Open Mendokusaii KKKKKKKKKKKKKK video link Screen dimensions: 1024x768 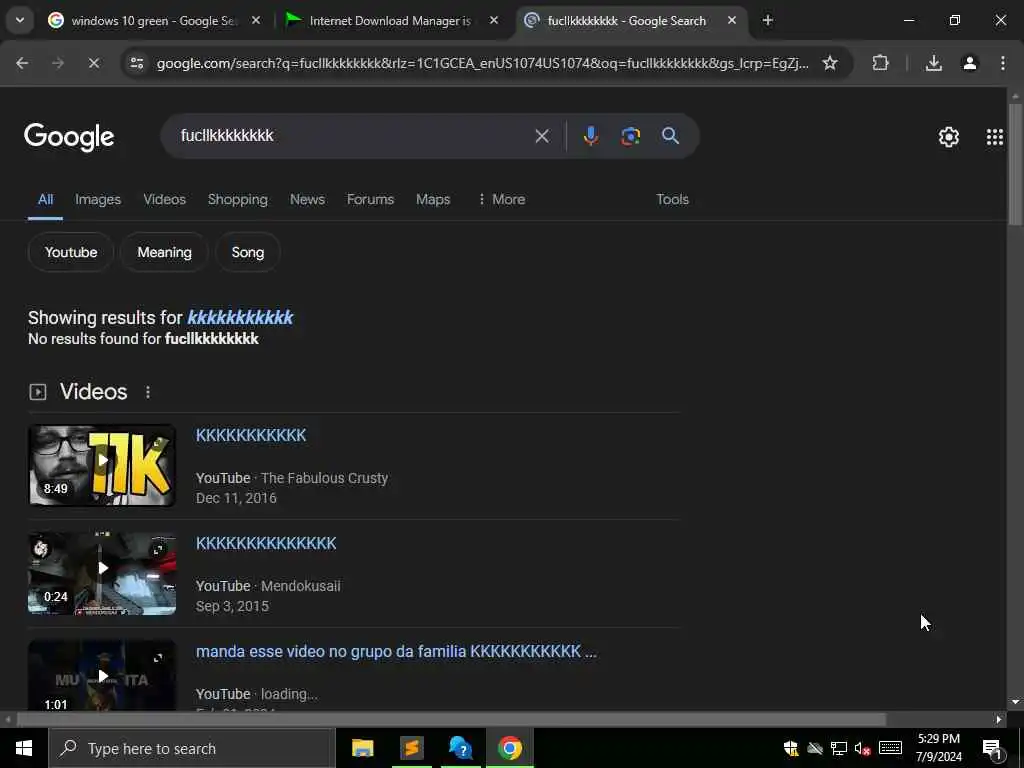coord(266,543)
